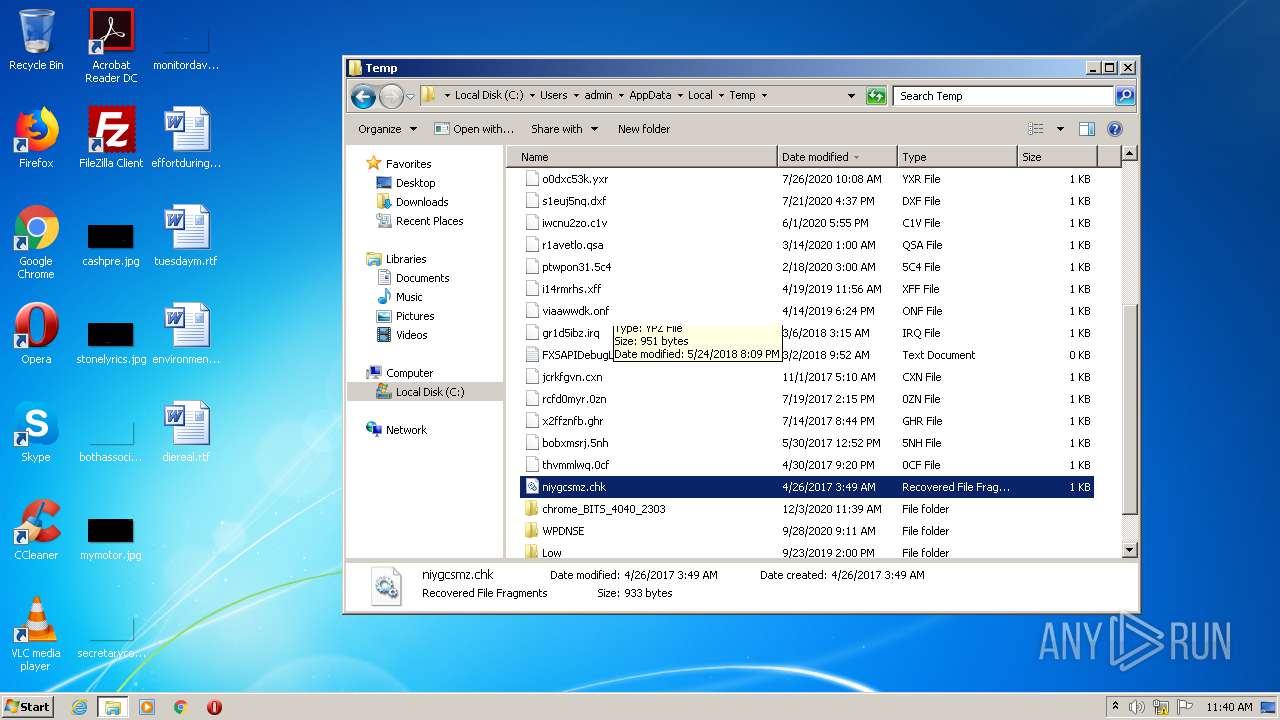Open Google Chrome desktop shortcut
1280x720 pixels.
click(x=36, y=242)
